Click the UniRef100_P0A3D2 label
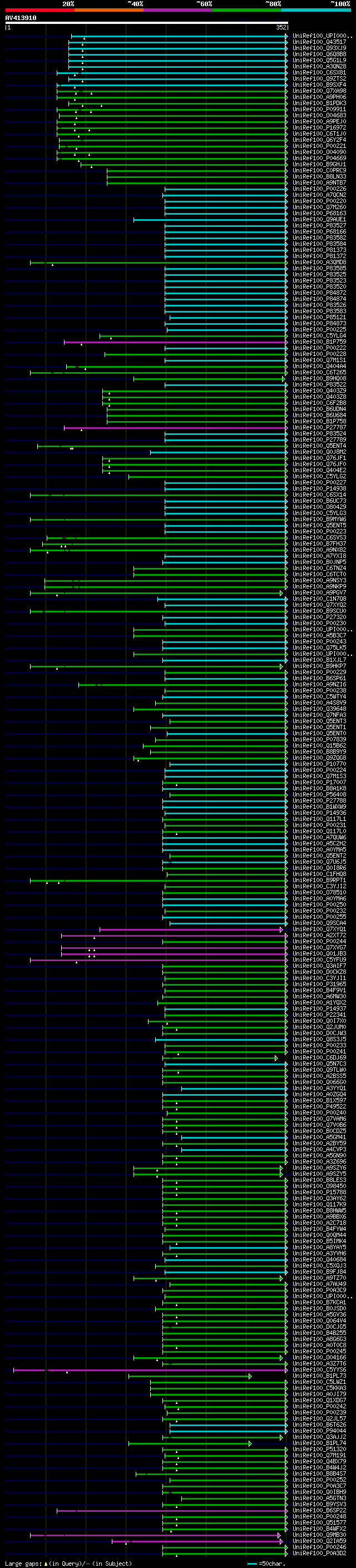This screenshot has height=1568, width=356. (x=319, y=1554)
